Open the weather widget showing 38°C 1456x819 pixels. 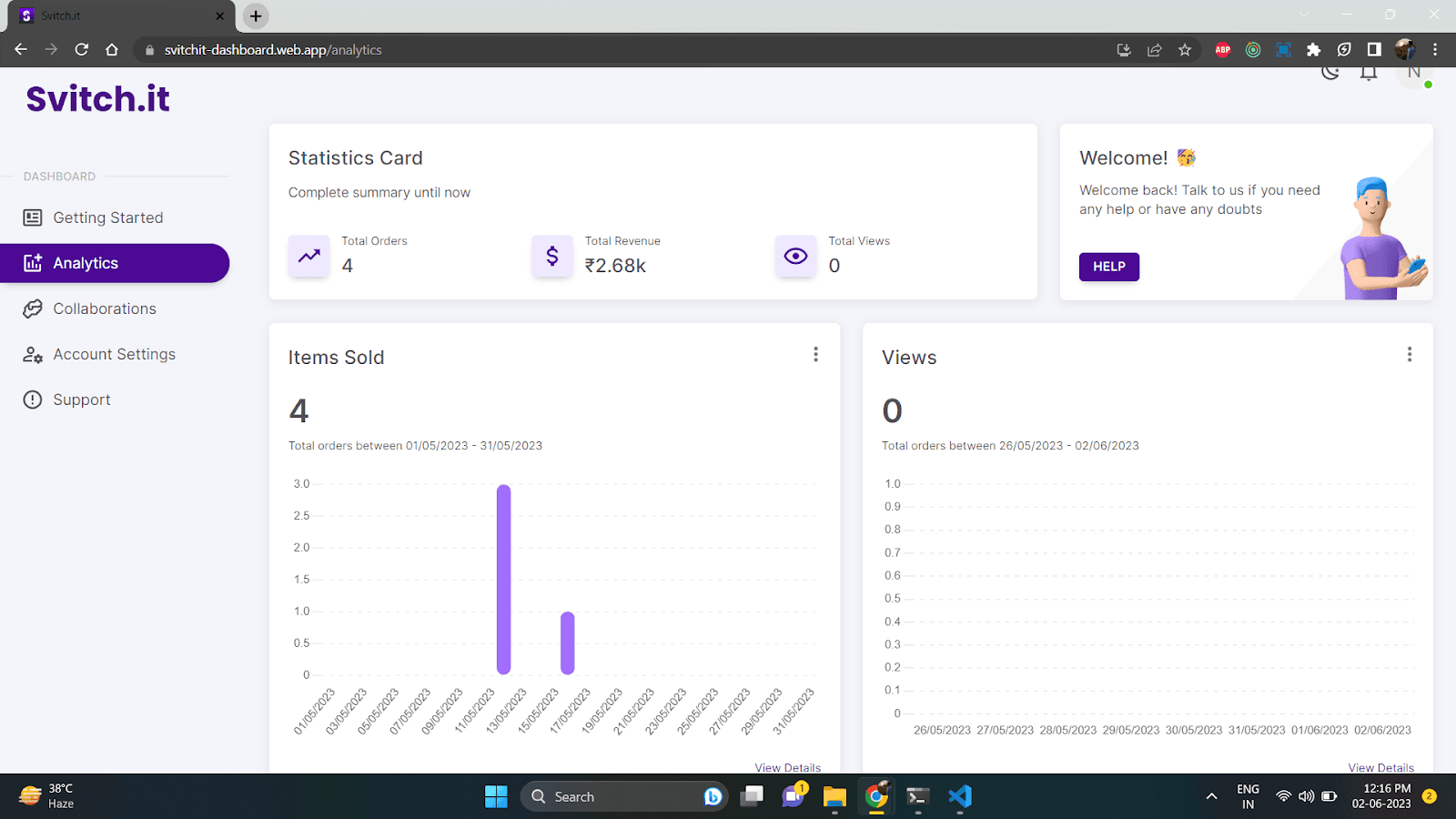(x=47, y=796)
